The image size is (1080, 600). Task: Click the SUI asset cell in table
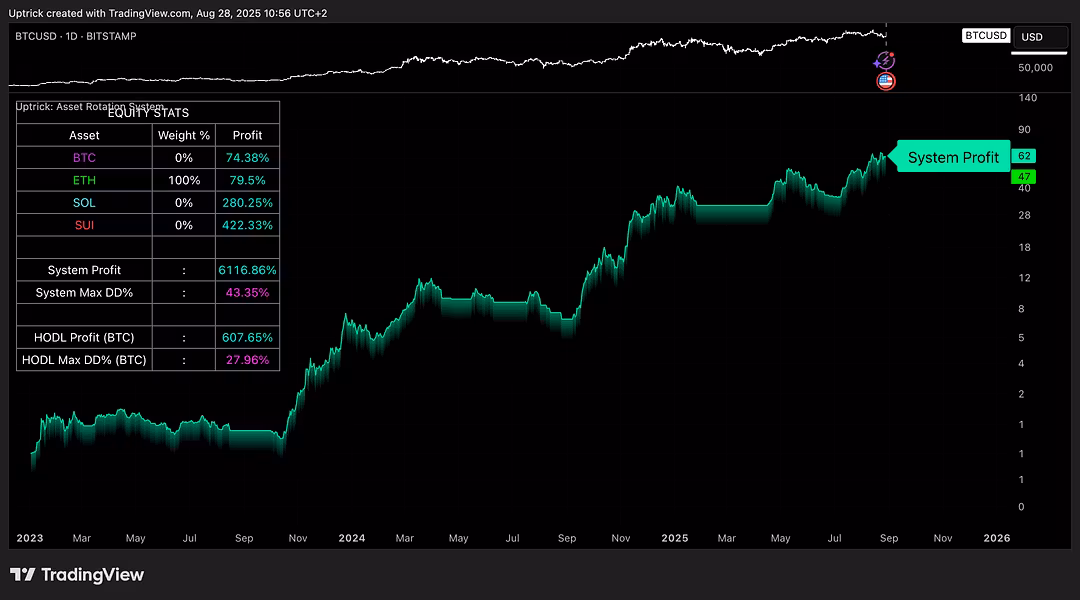pyautogui.click(x=84, y=225)
